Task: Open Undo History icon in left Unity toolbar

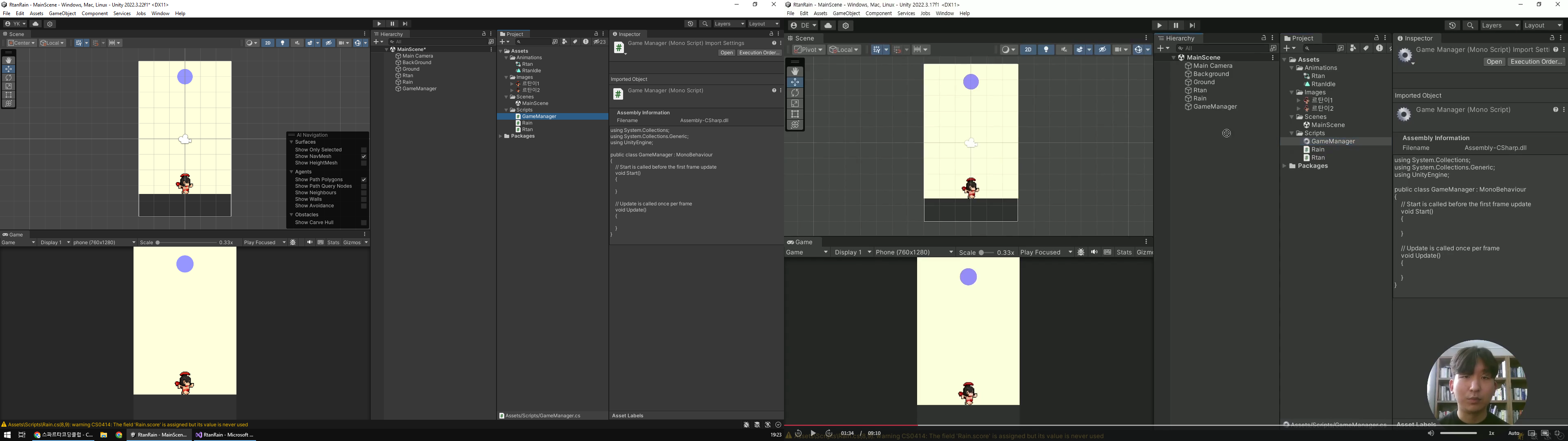Action: [690, 24]
